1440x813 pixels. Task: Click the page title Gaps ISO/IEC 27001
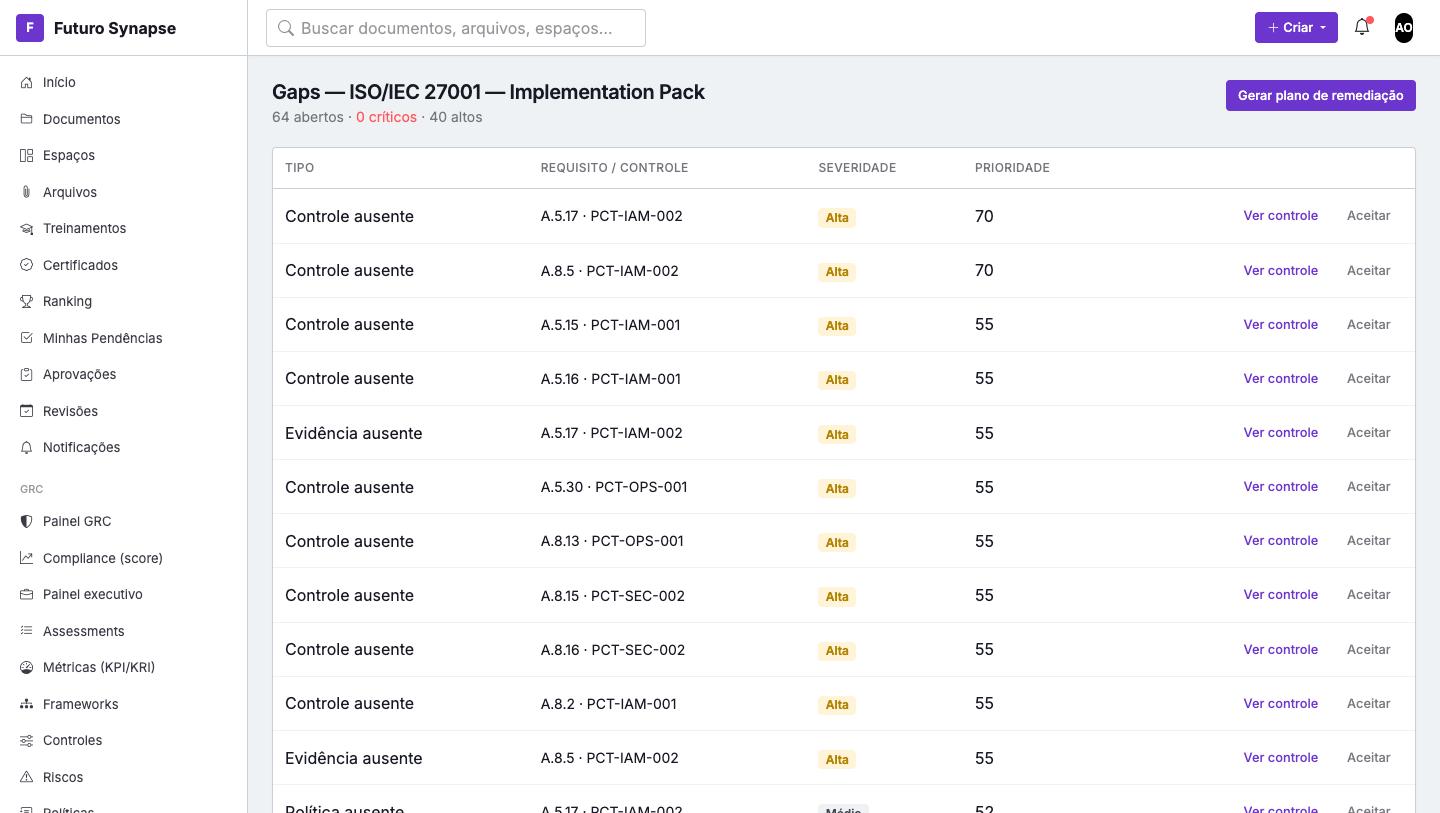click(x=488, y=92)
